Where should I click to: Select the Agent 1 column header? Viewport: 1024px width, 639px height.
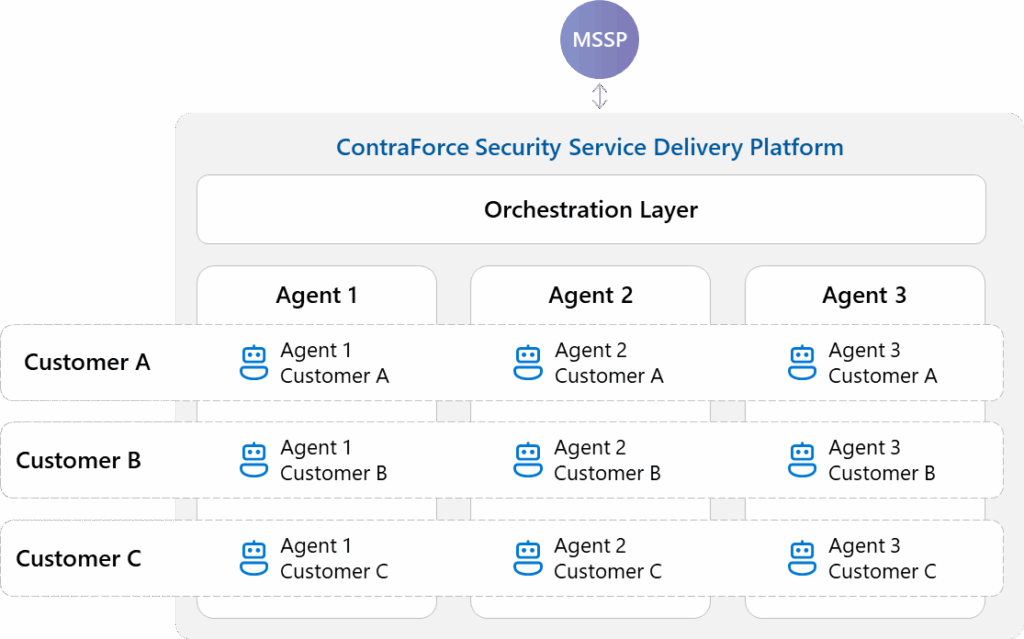pyautogui.click(x=316, y=295)
